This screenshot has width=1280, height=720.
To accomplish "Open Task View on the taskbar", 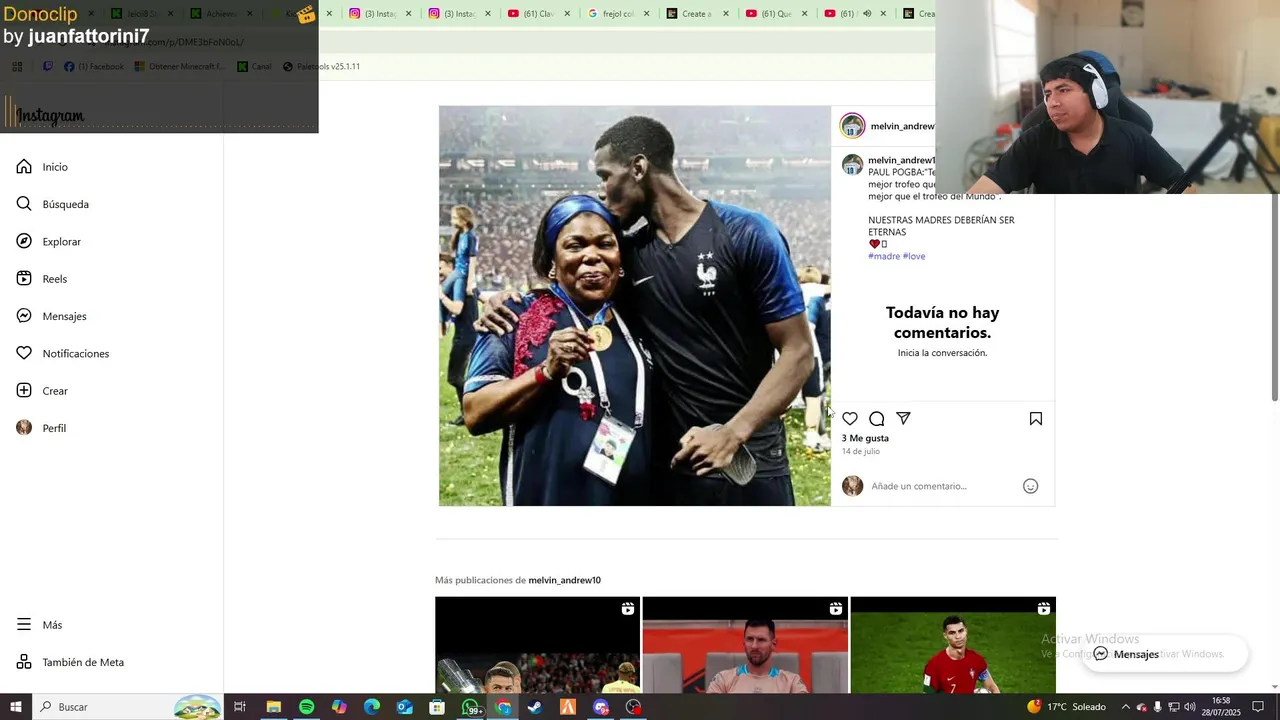I will (240, 707).
